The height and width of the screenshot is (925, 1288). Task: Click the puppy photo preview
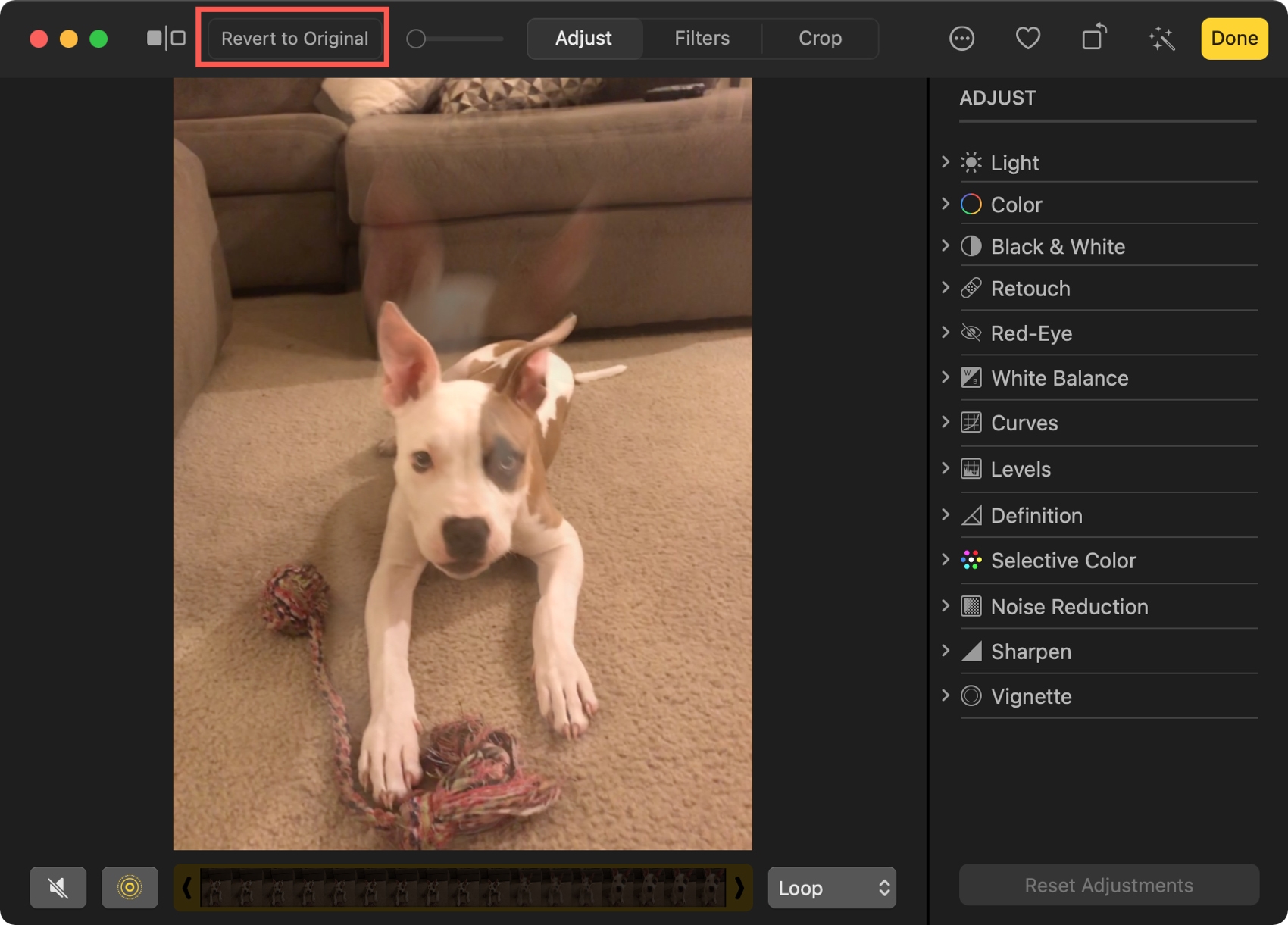coord(463,464)
